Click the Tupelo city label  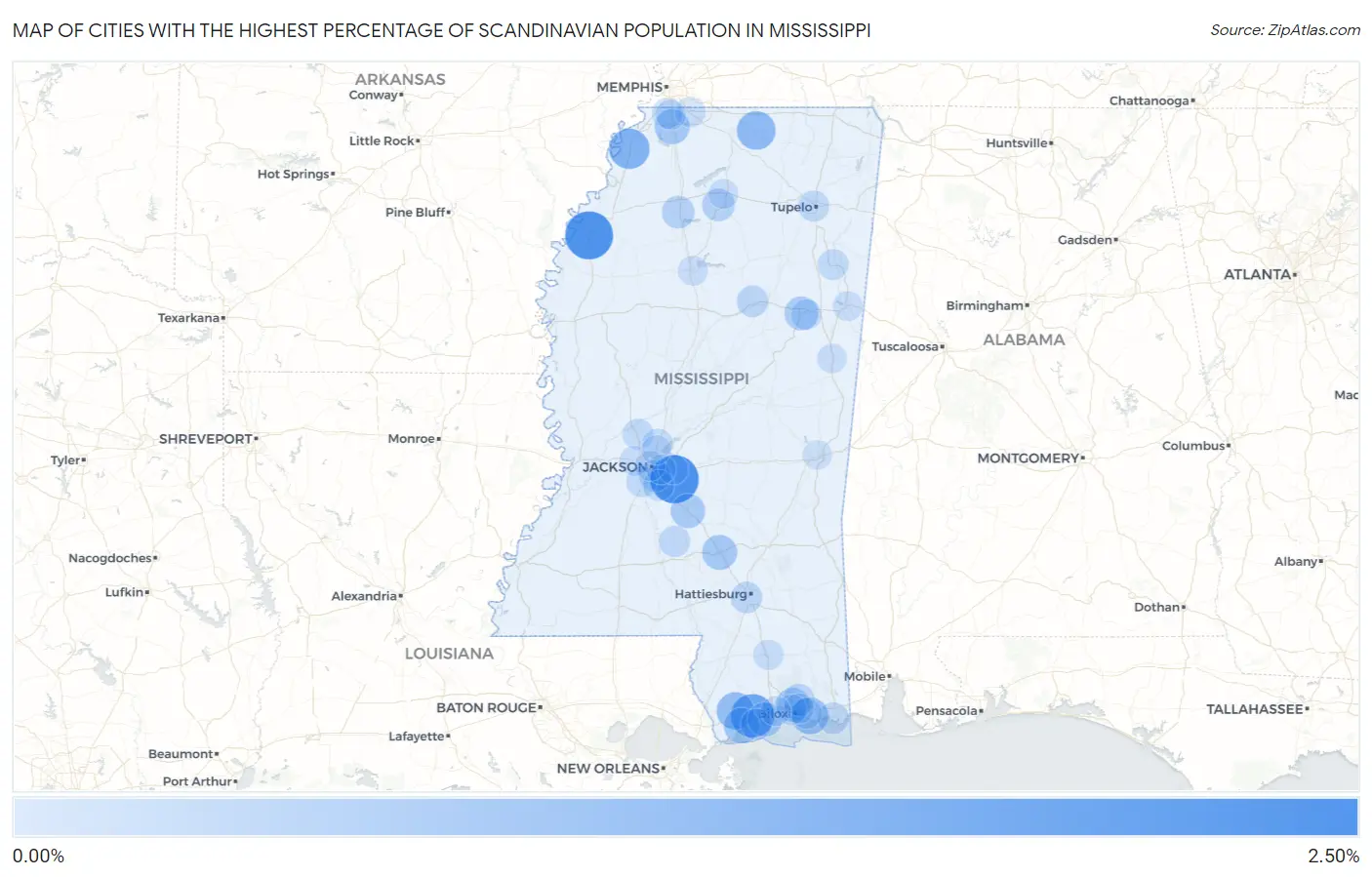791,207
